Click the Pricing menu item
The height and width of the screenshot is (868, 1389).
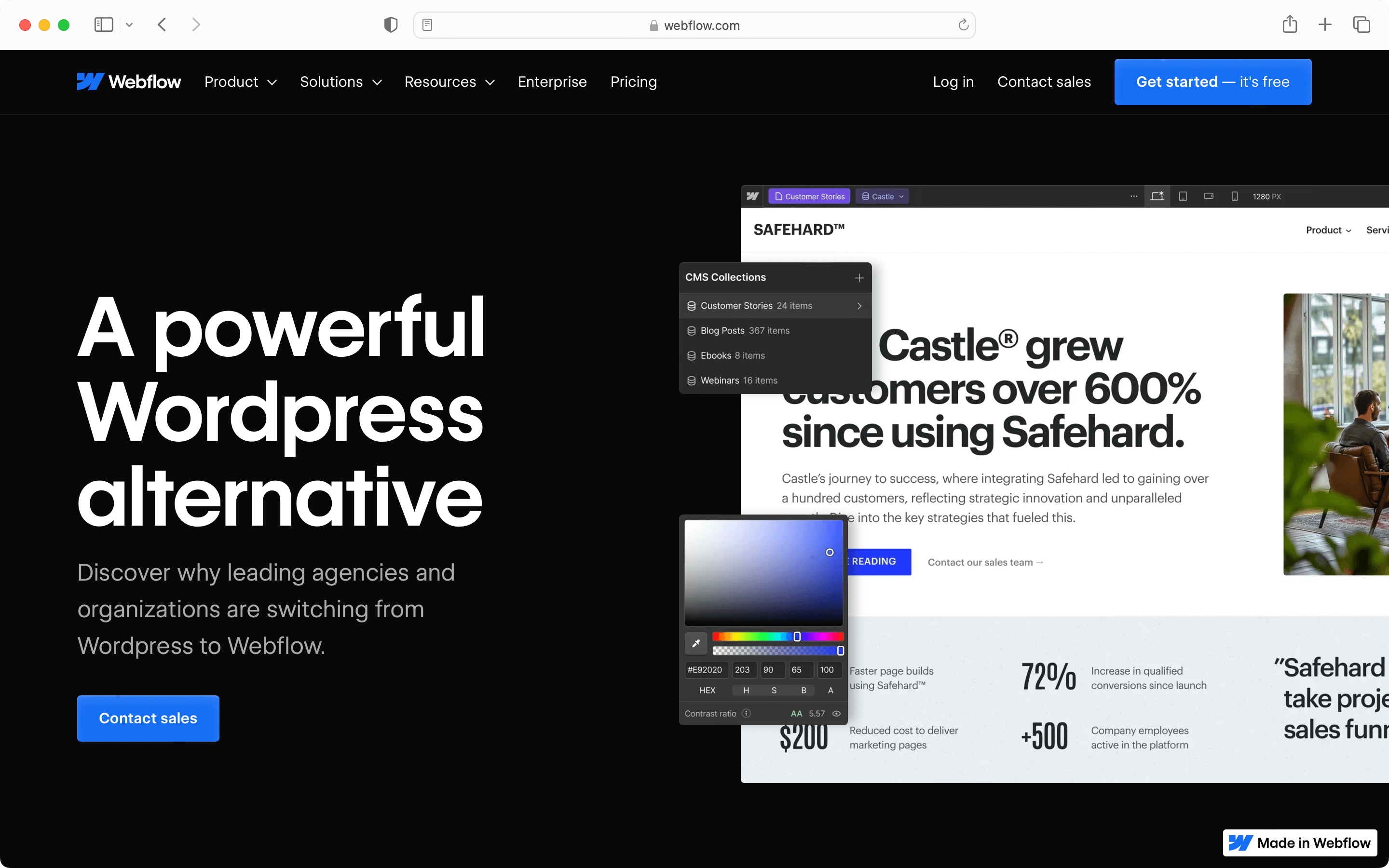point(633,82)
